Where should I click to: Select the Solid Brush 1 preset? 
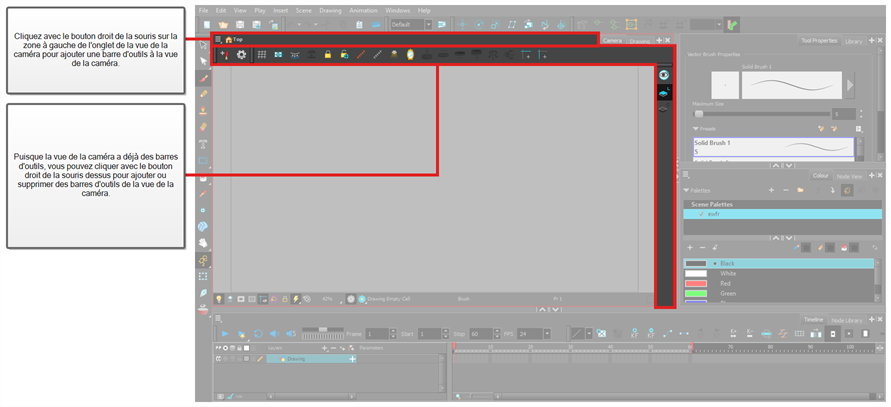(773, 147)
